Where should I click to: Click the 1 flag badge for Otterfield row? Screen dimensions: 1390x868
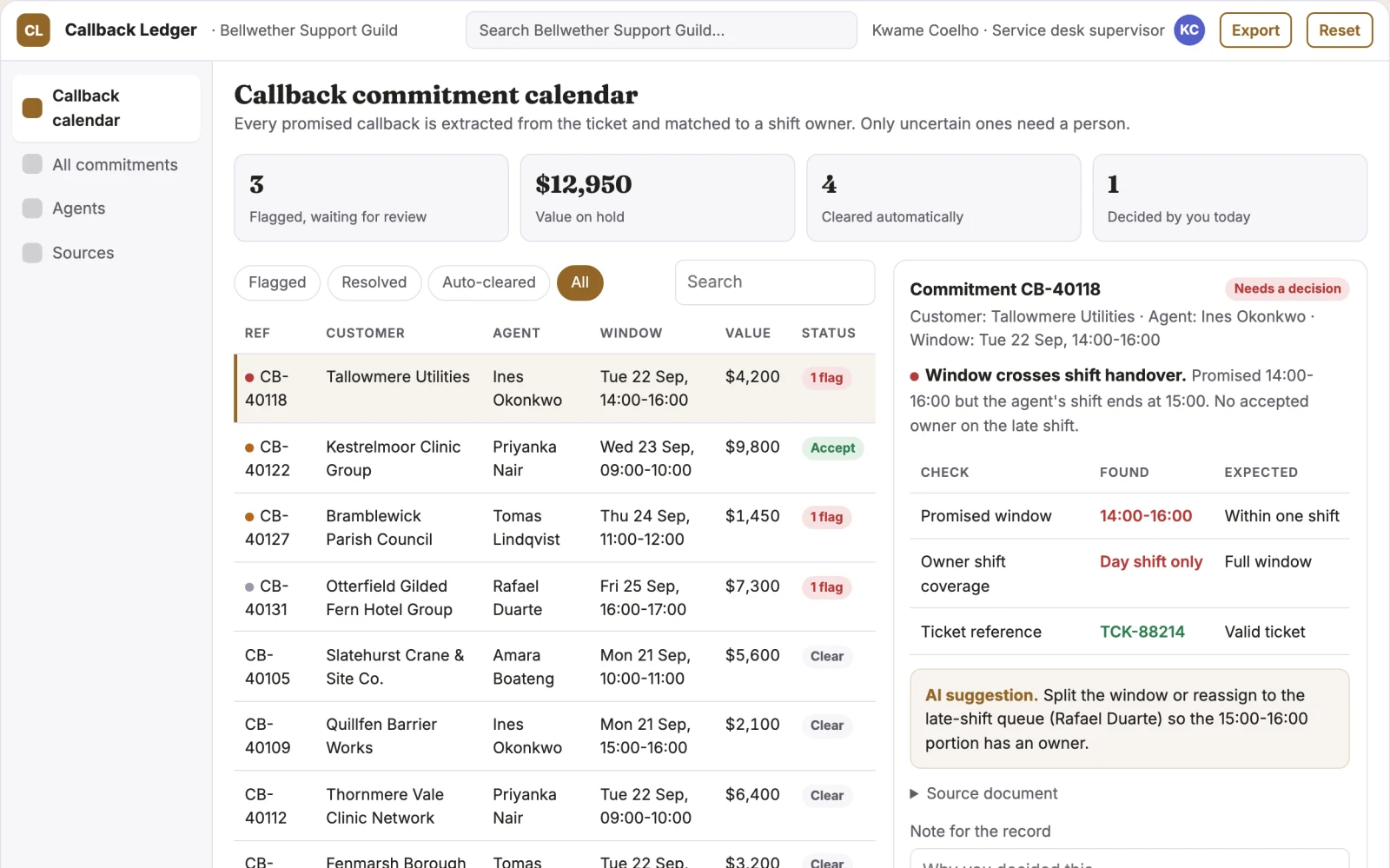[826, 587]
